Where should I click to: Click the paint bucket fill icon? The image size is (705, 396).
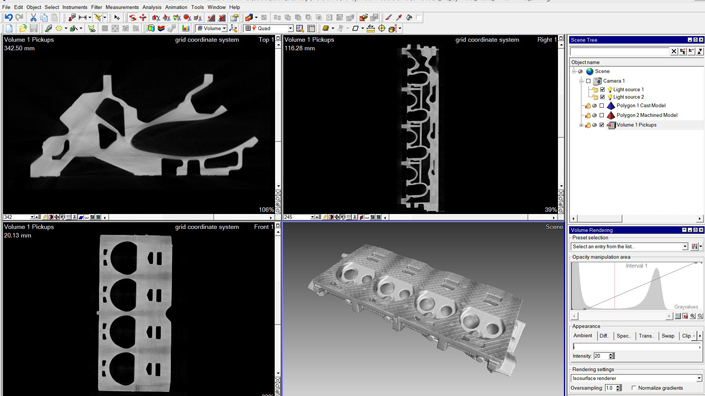410,18
